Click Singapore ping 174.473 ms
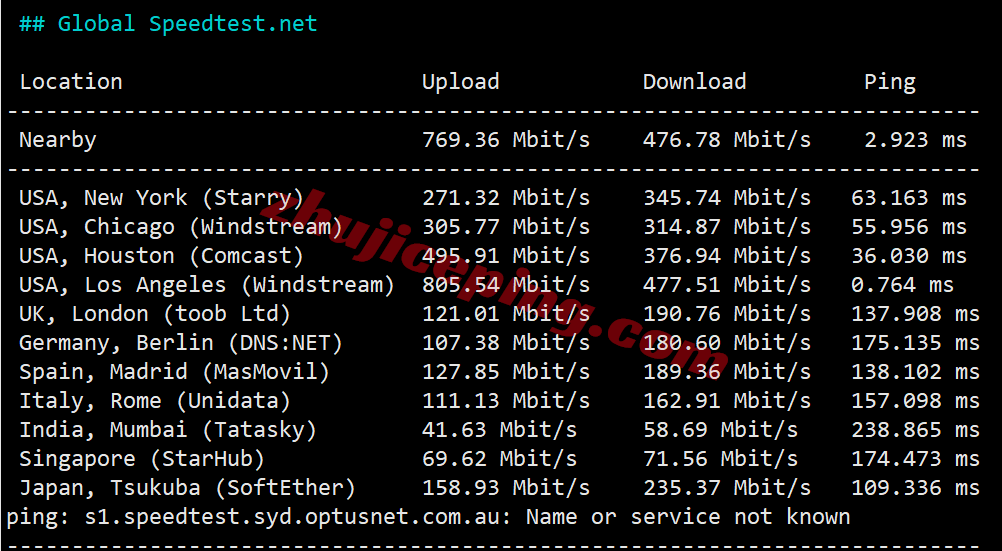 point(916,459)
